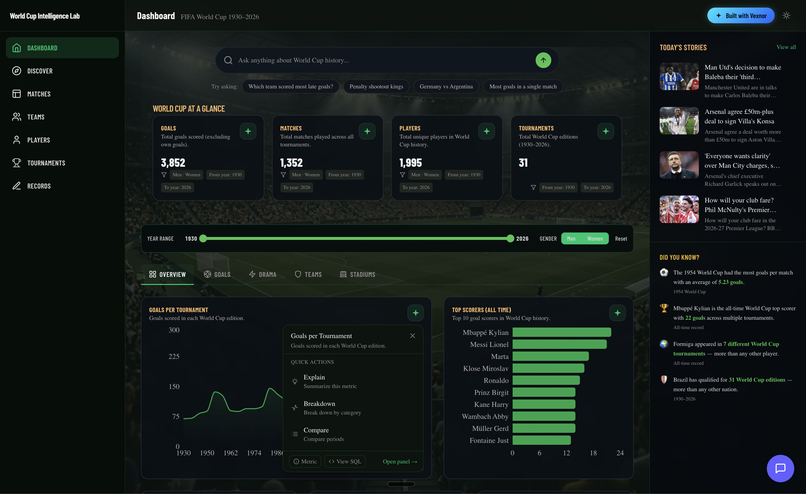Image resolution: width=806 pixels, height=494 pixels.
Task: Choose the Breakdown quick action
Action: pyautogui.click(x=354, y=408)
